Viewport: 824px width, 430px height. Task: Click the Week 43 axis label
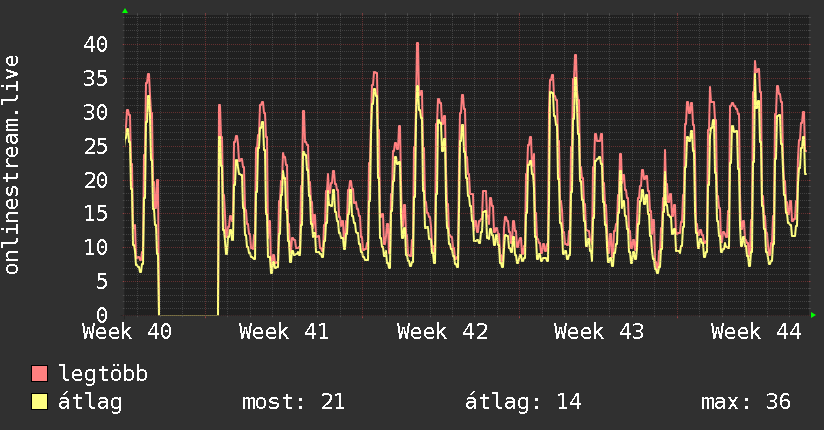point(599,332)
